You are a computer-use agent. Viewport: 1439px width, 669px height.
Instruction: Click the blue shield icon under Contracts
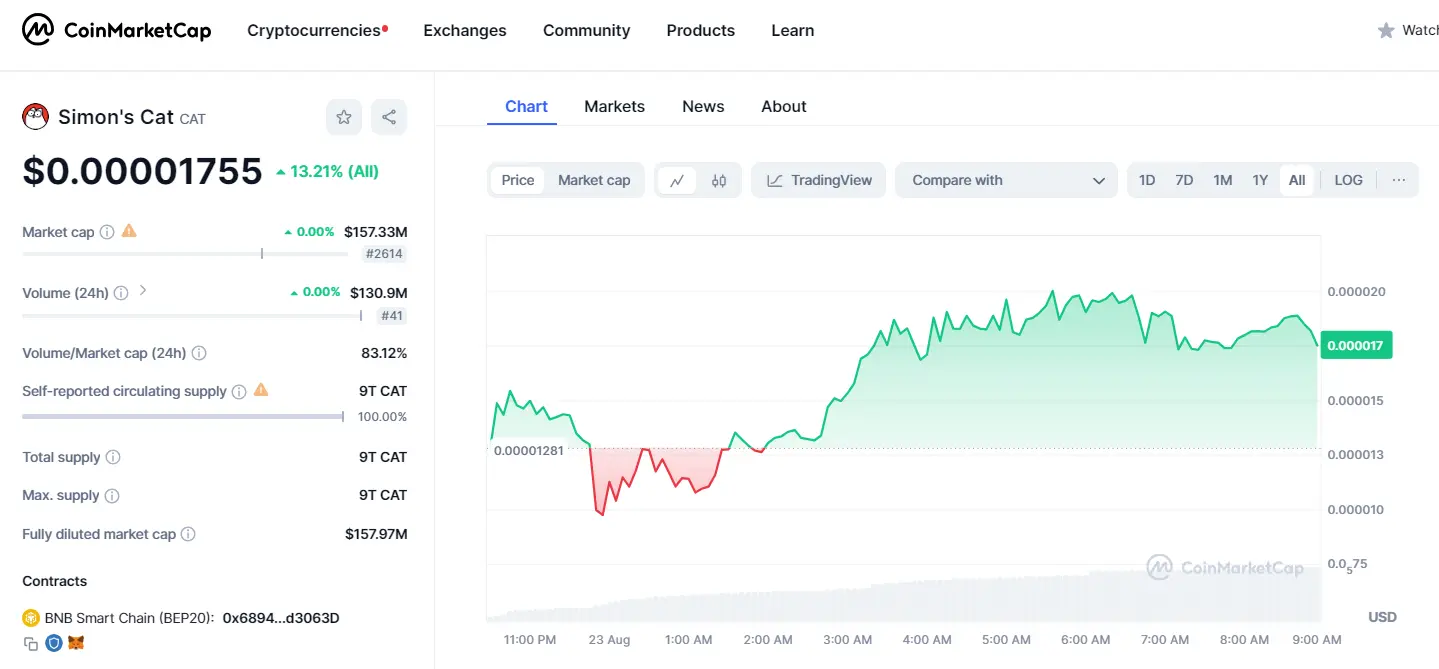click(54, 643)
